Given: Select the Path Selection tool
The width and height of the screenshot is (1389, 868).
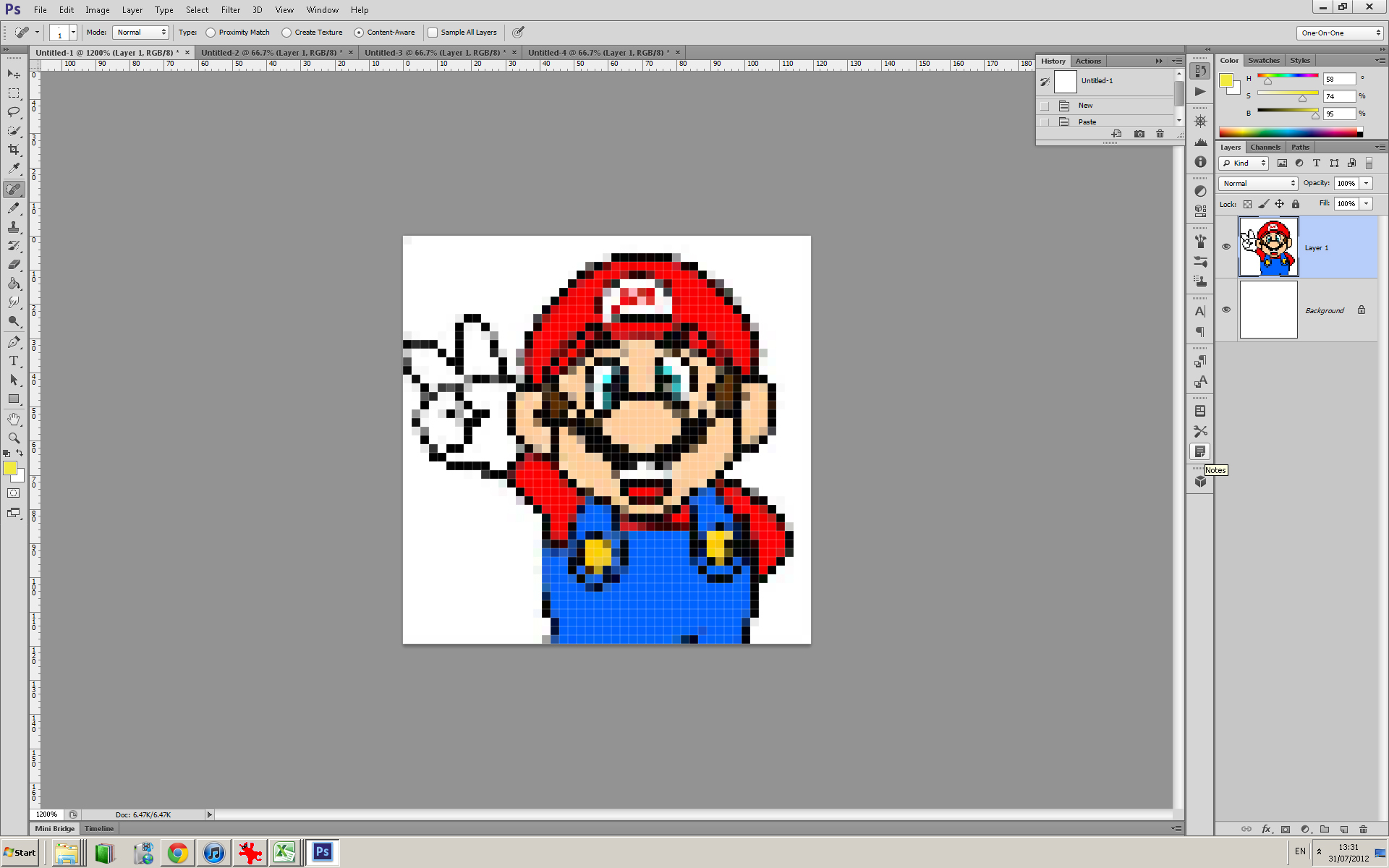Looking at the screenshot, I should click(x=14, y=380).
